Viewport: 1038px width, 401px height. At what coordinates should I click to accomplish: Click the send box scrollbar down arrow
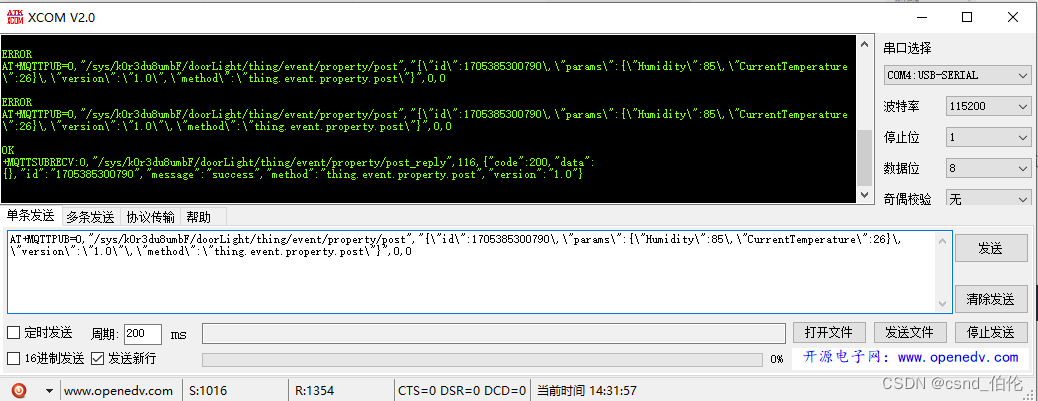coord(943,304)
